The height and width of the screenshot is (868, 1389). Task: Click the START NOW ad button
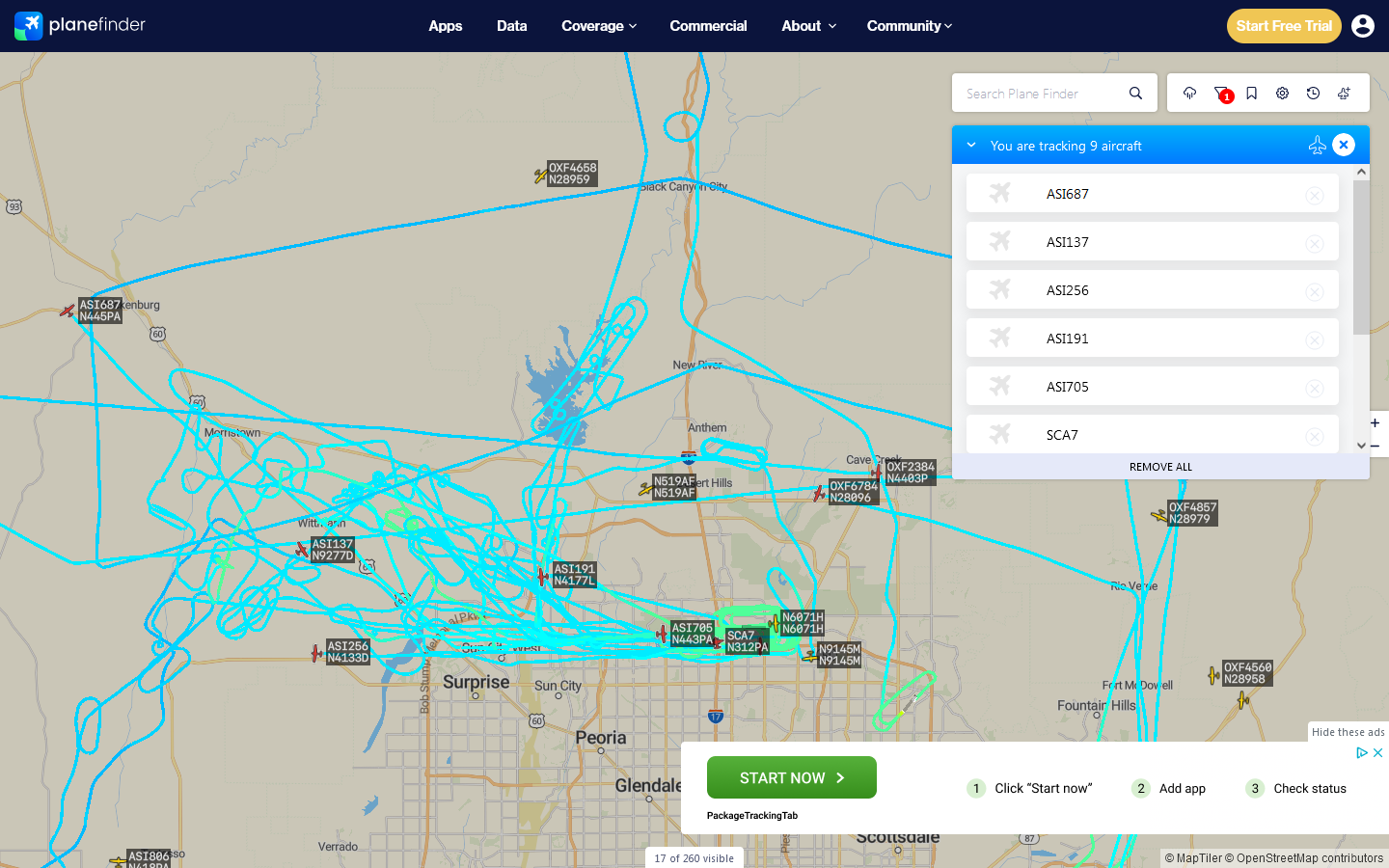(792, 777)
